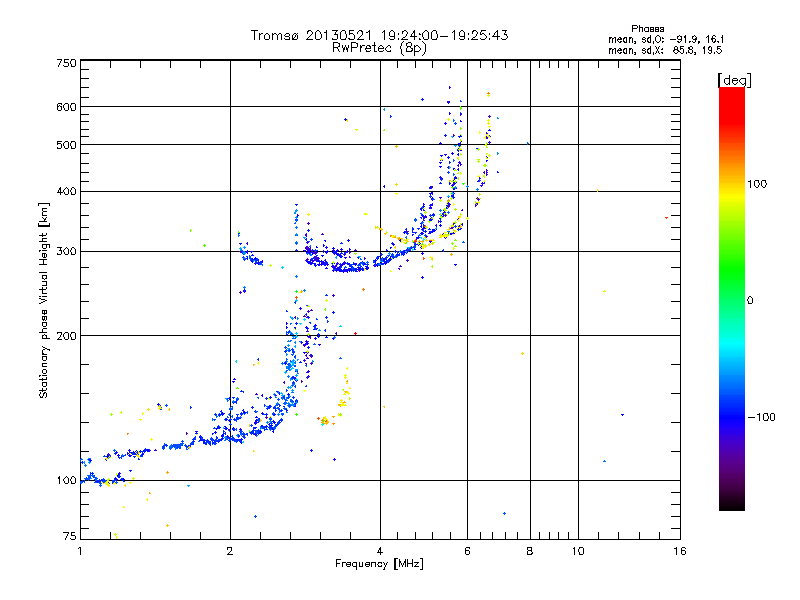Click the subtitle 'RwPretec (8p)'
Viewport: 800px width, 600px height.
point(379,48)
